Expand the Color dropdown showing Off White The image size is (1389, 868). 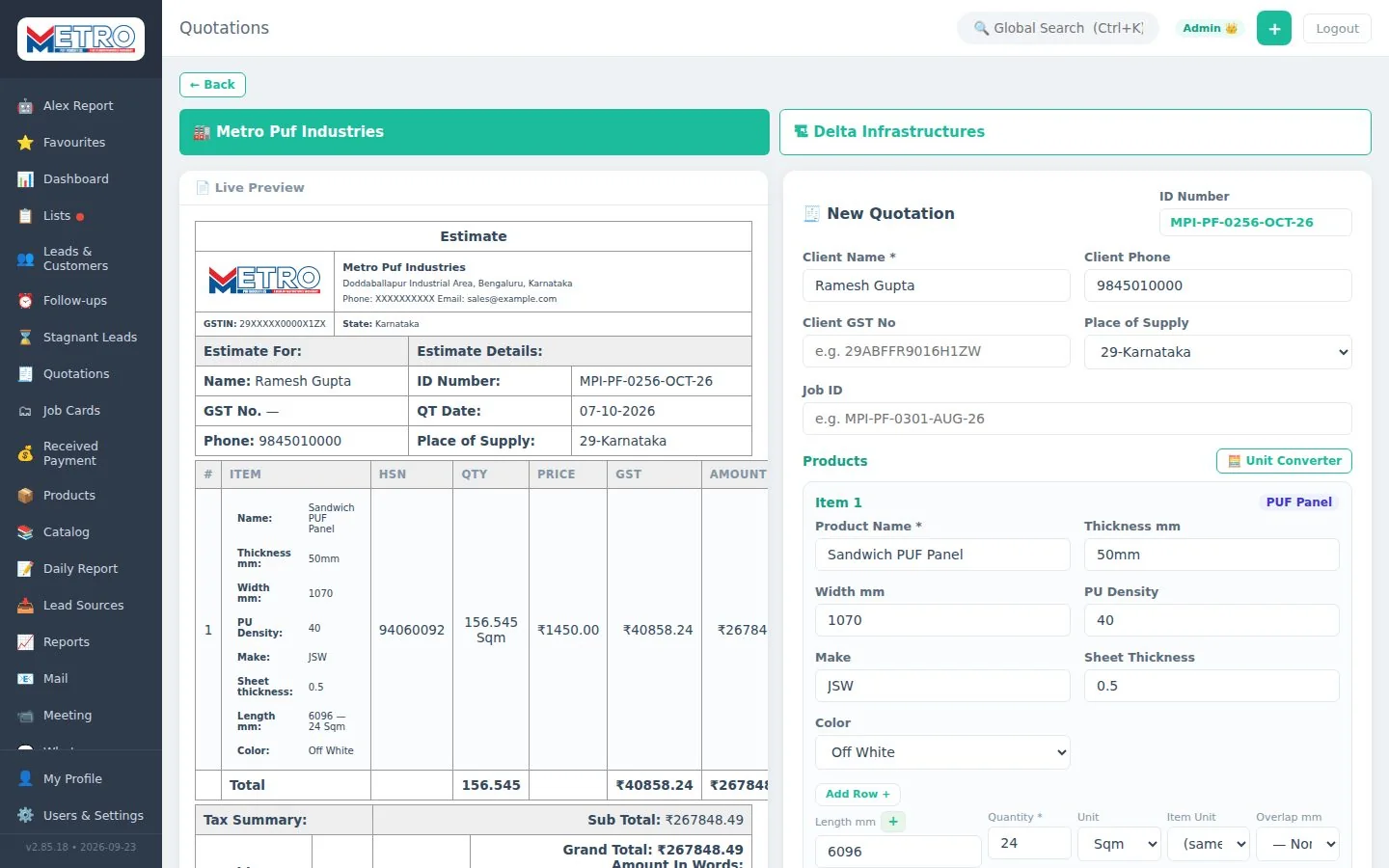click(x=943, y=752)
